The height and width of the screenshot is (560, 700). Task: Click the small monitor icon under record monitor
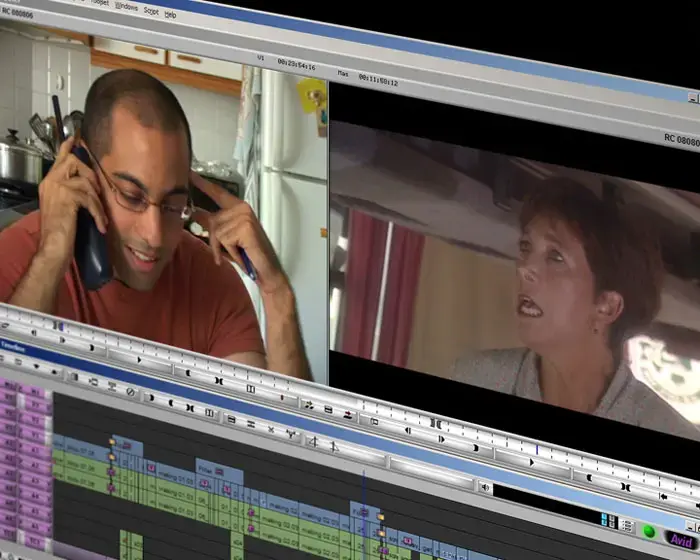[374, 422]
